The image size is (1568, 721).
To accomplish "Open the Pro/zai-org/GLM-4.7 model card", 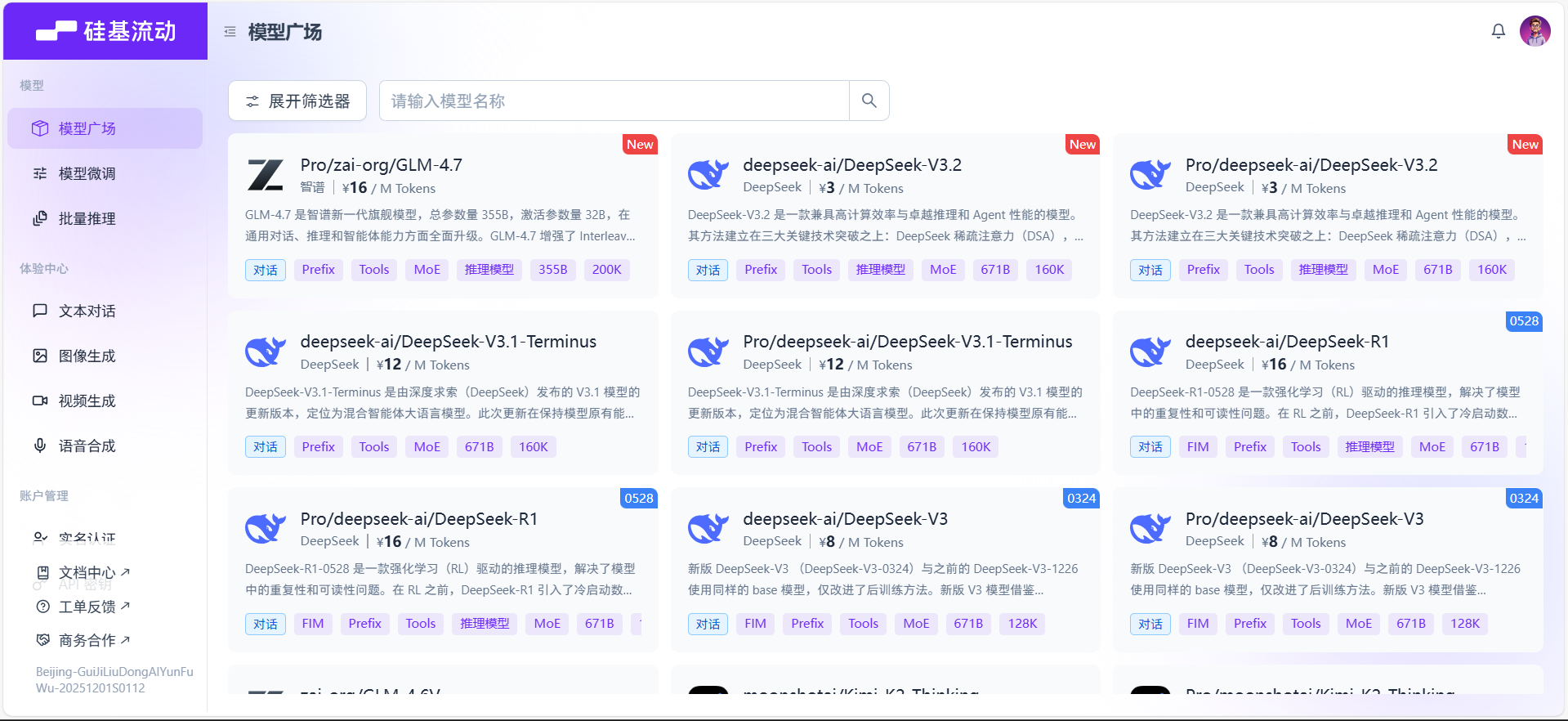I will click(x=443, y=216).
